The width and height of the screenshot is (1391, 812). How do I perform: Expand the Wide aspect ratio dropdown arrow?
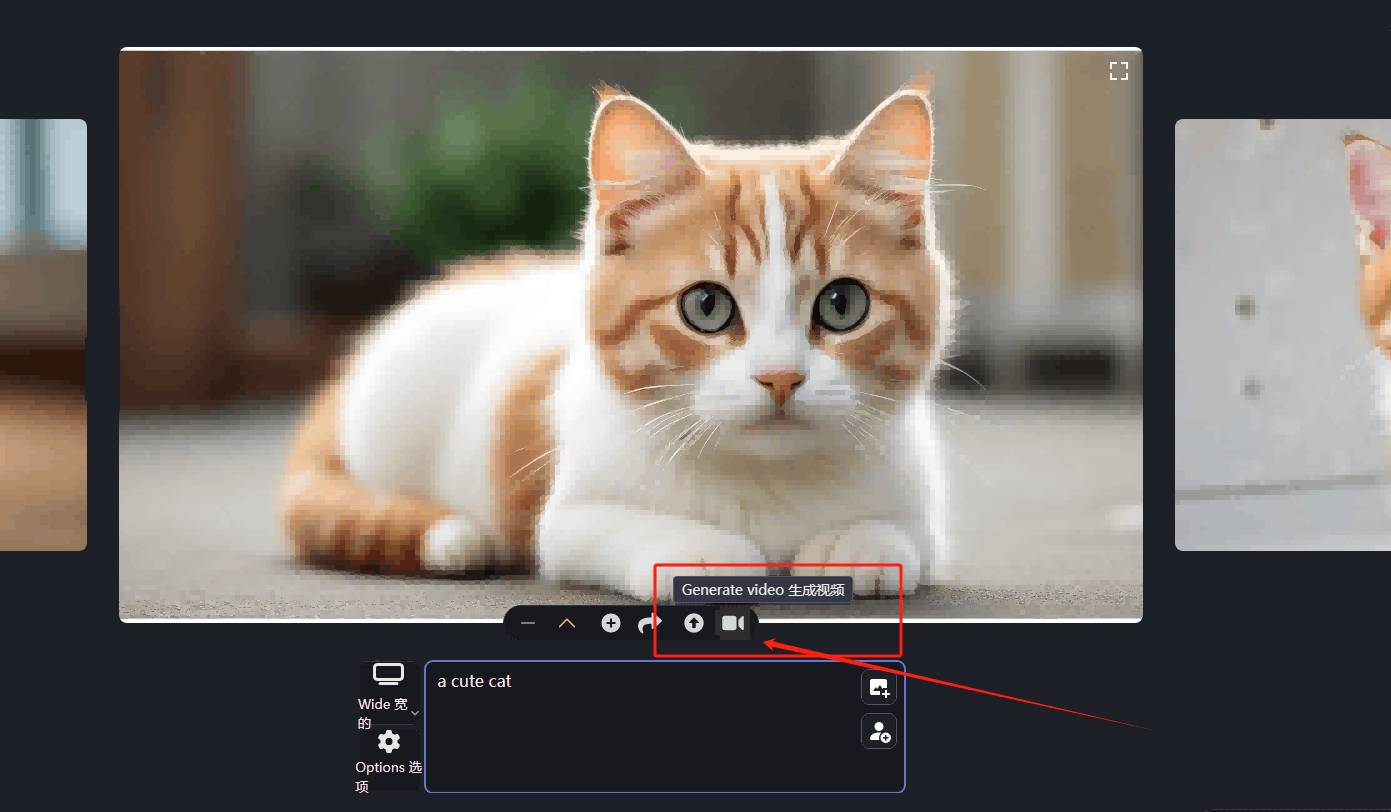pos(415,713)
